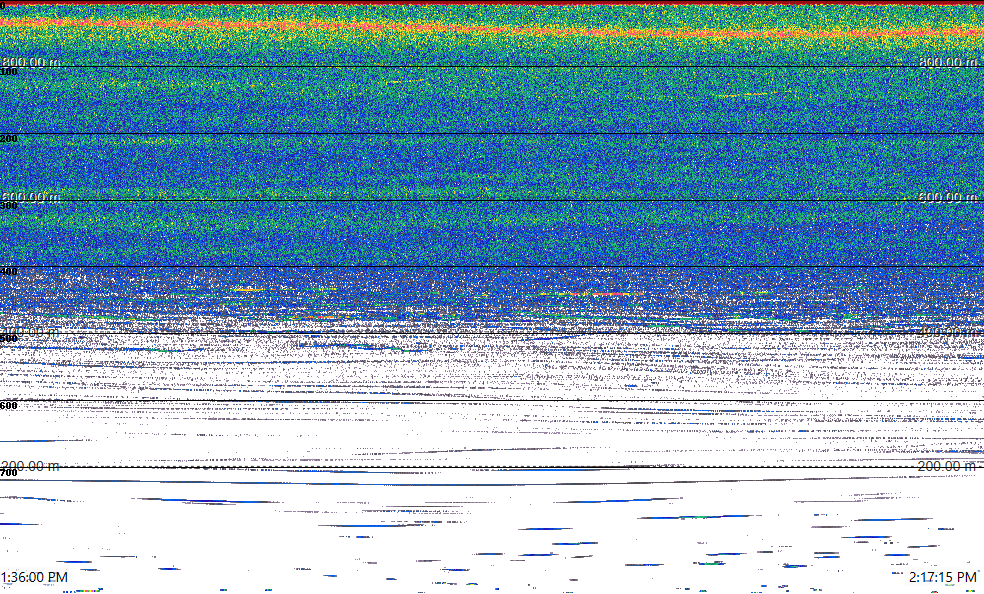The image size is (984, 594).
Task: Select the bold 200 range marker label
Action: [9, 139]
